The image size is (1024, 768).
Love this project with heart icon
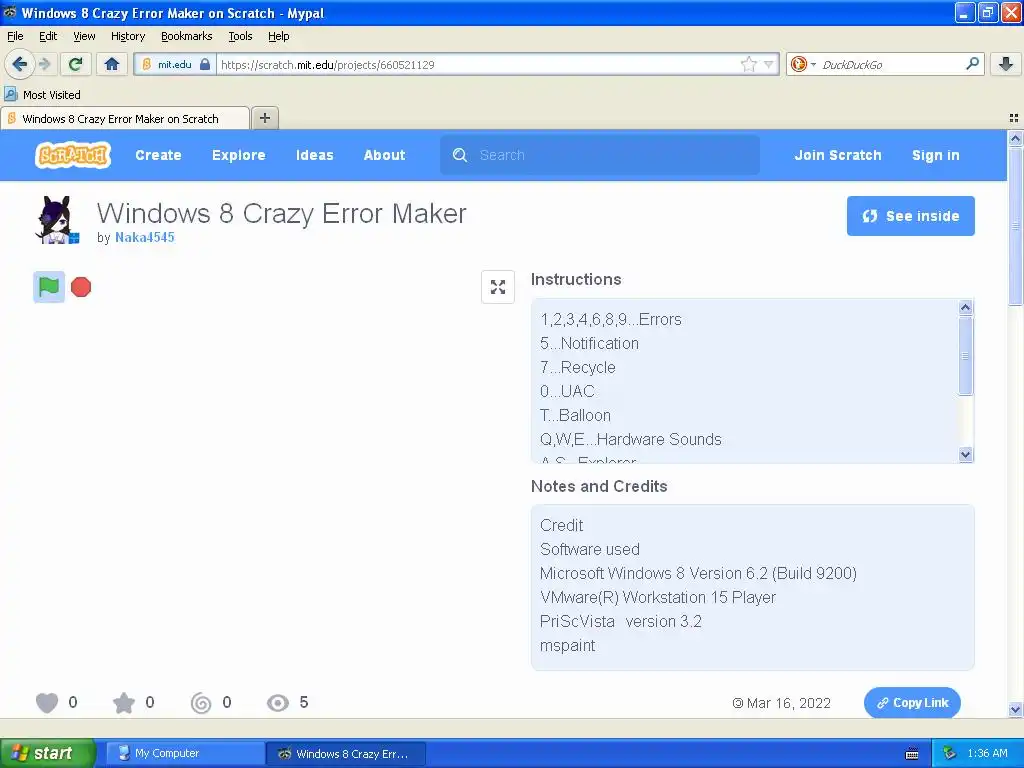click(x=46, y=703)
